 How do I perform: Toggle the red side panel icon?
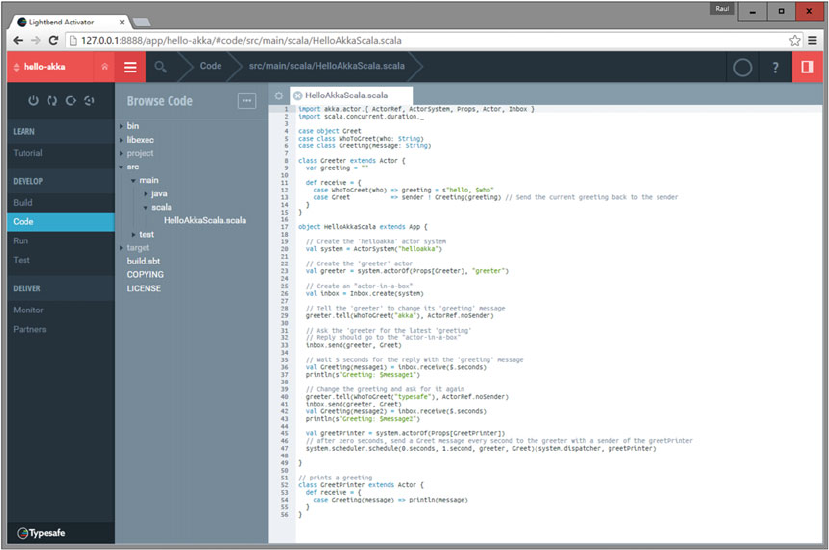pyautogui.click(x=807, y=67)
